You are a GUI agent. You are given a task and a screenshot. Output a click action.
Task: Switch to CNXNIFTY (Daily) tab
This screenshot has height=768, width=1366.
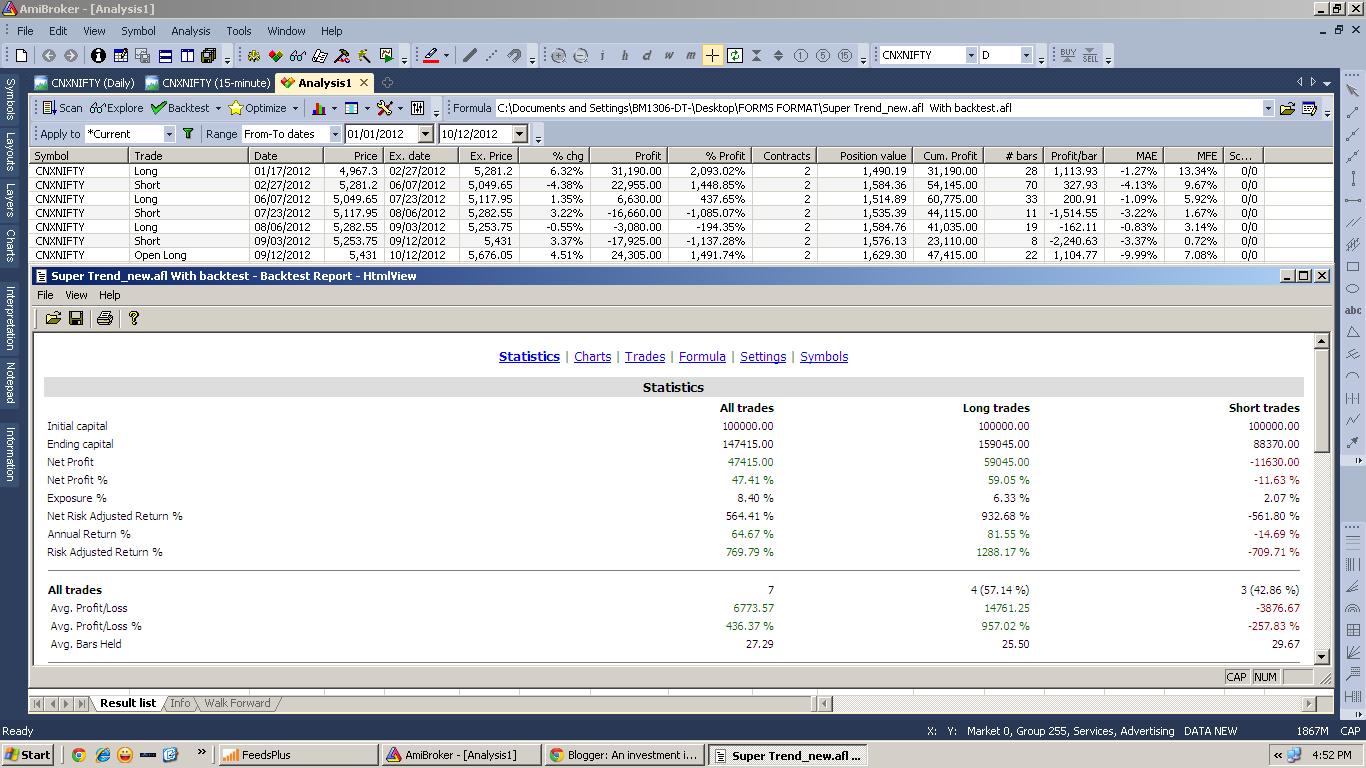pyautogui.click(x=85, y=83)
